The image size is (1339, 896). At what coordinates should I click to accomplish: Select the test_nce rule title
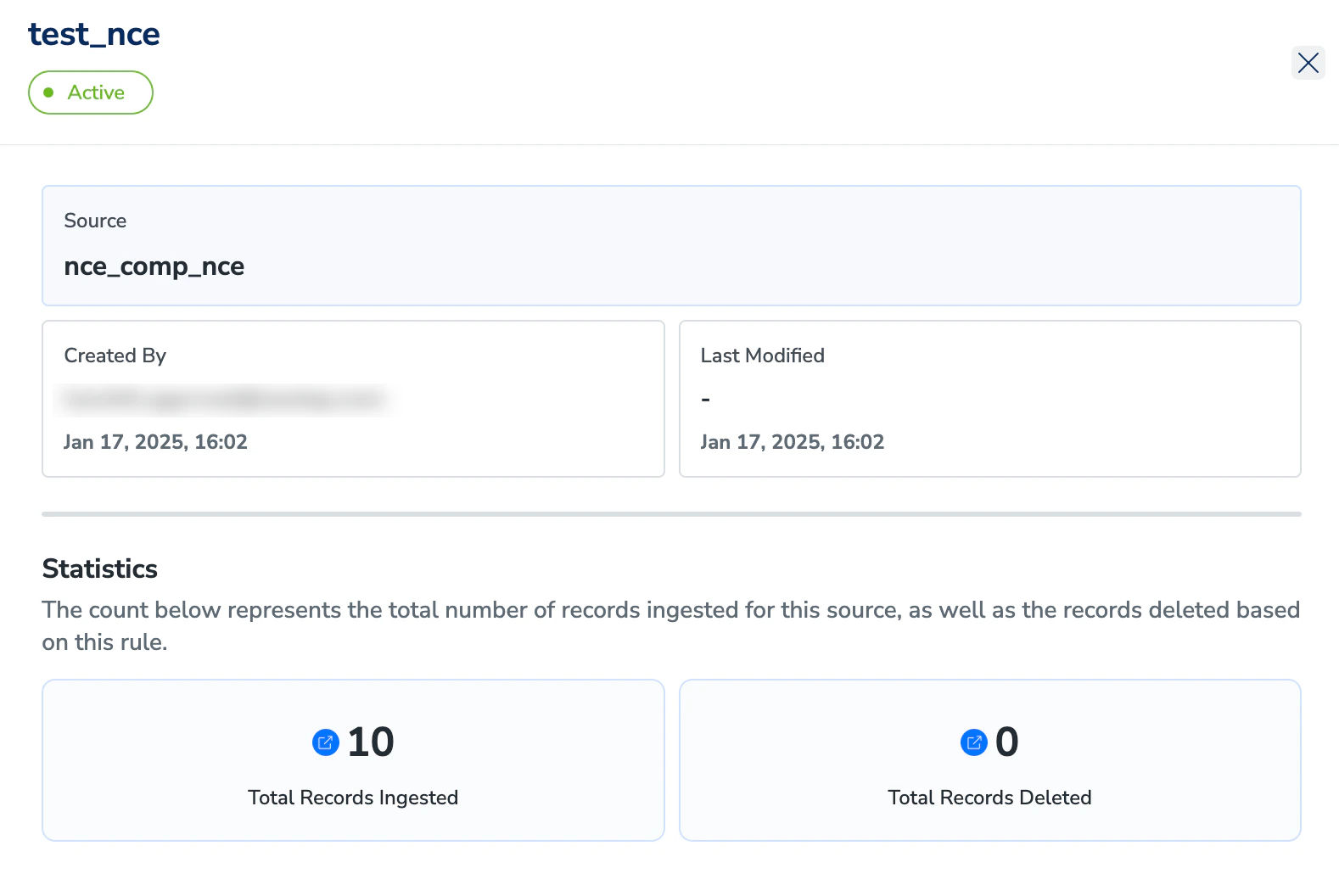pos(94,34)
